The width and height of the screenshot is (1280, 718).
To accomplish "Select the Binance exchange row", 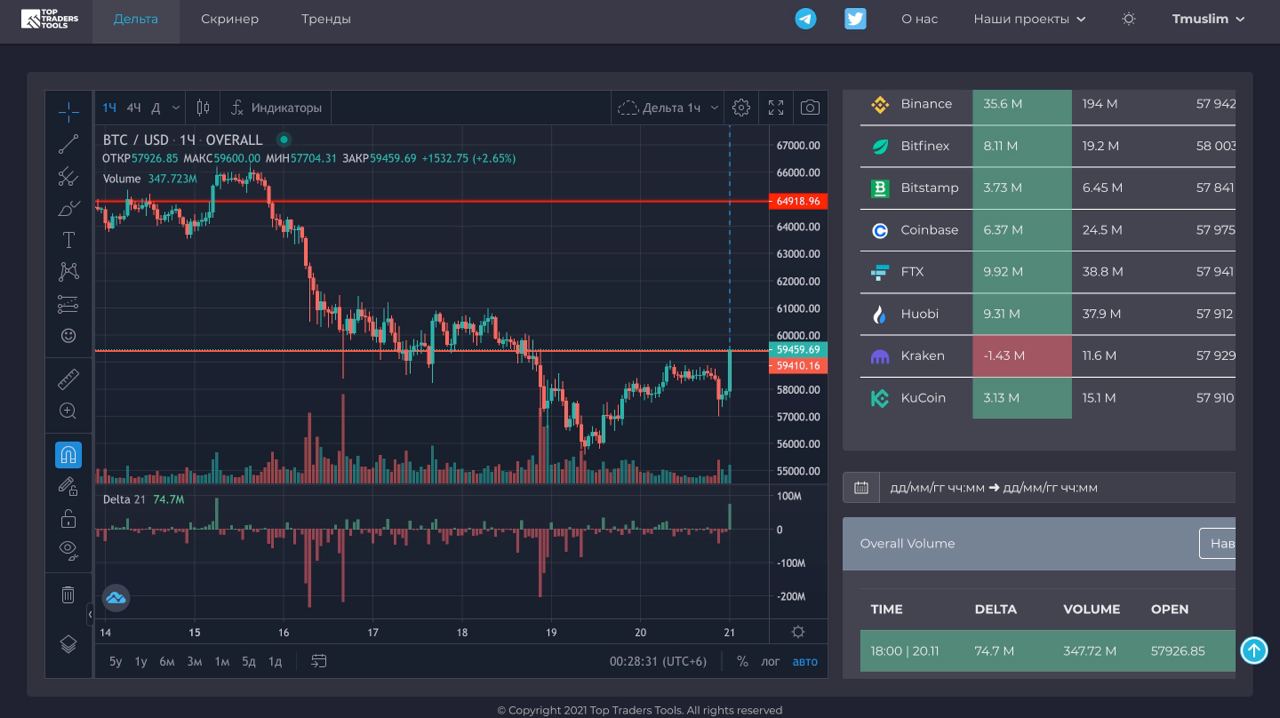I will pyautogui.click(x=1048, y=104).
